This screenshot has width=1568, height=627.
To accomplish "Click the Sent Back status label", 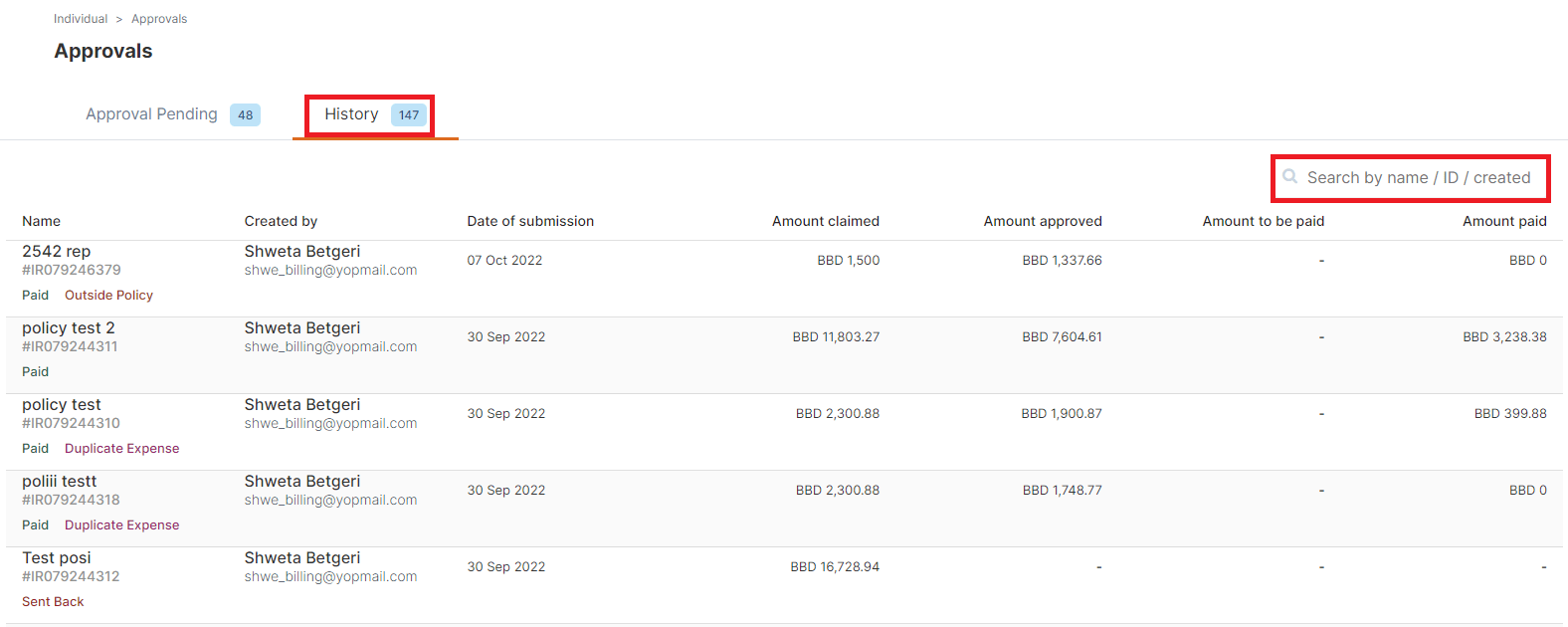I will 53,602.
